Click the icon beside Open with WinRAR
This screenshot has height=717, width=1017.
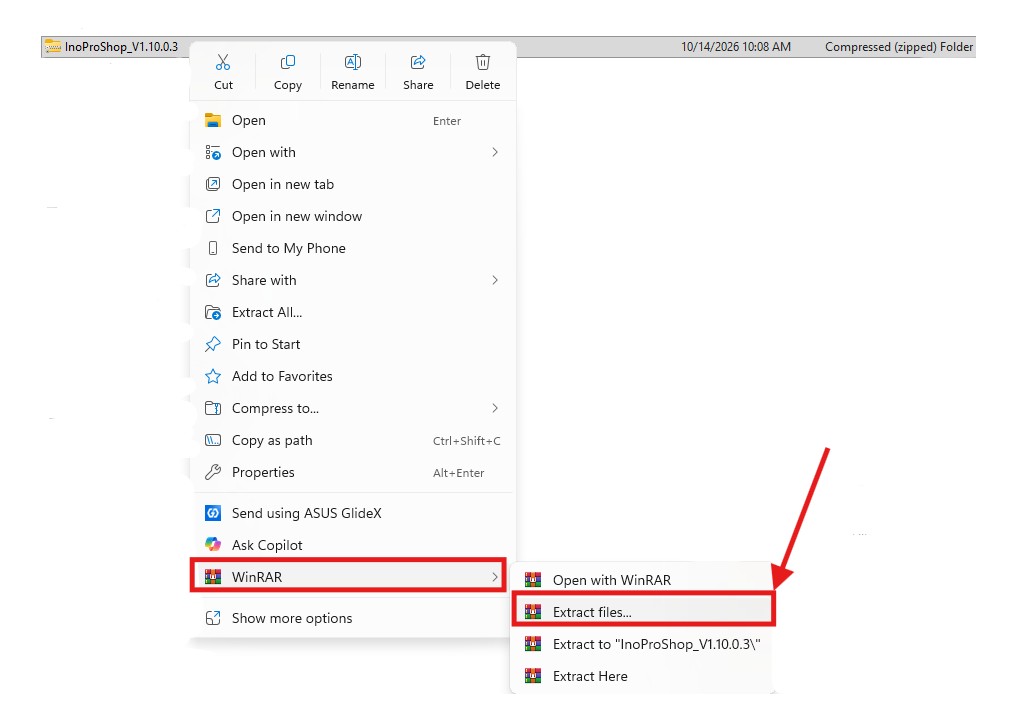tap(533, 579)
